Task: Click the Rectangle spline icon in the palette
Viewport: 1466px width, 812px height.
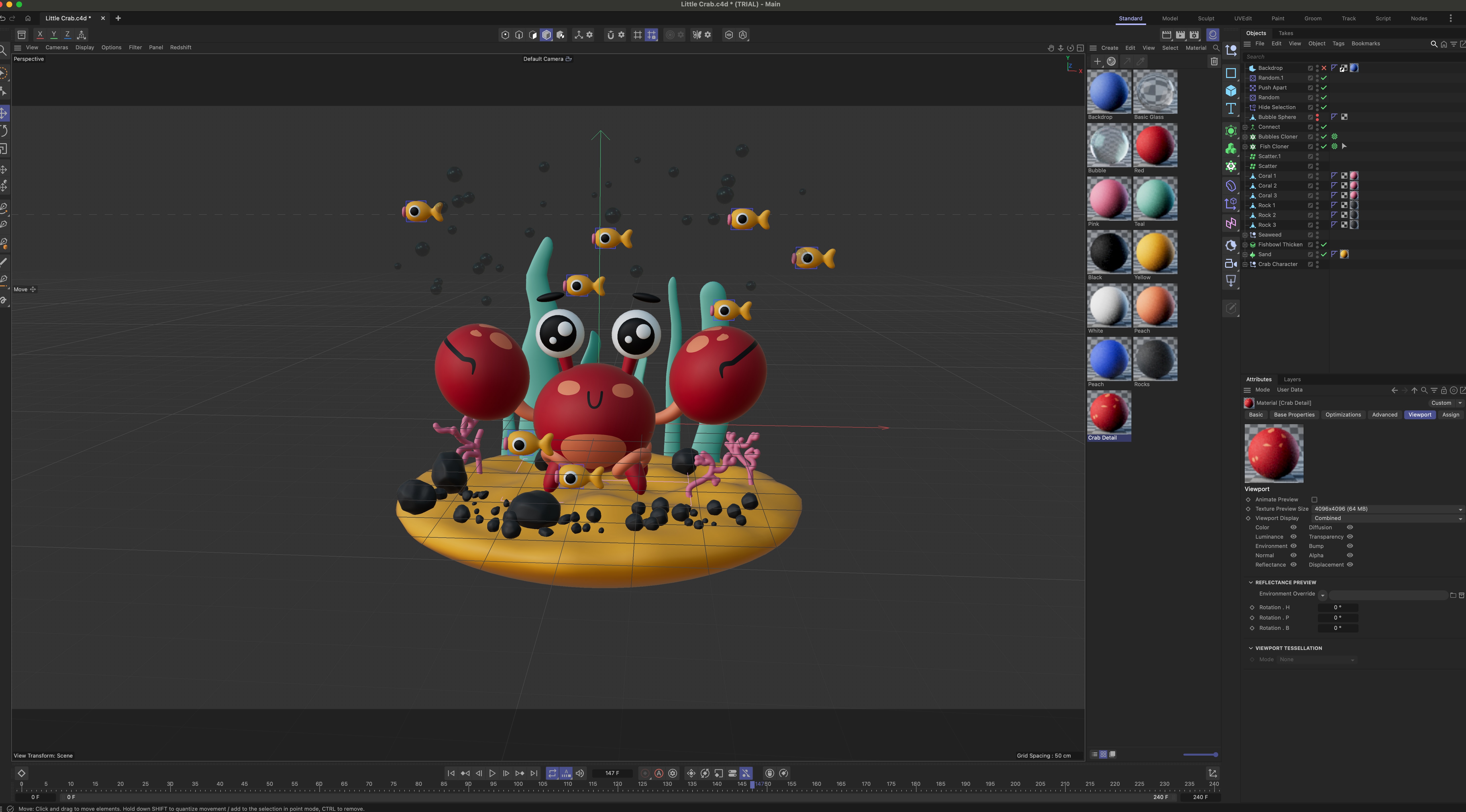Action: [x=1231, y=73]
